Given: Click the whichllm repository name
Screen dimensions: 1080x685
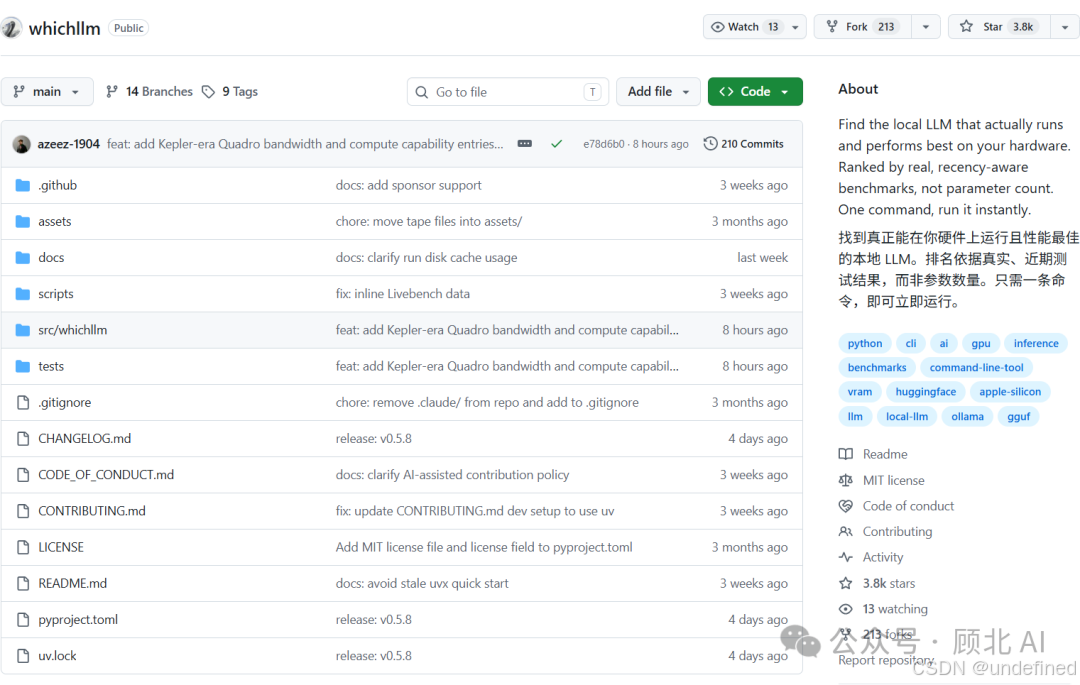Looking at the screenshot, I should tap(65, 28).
